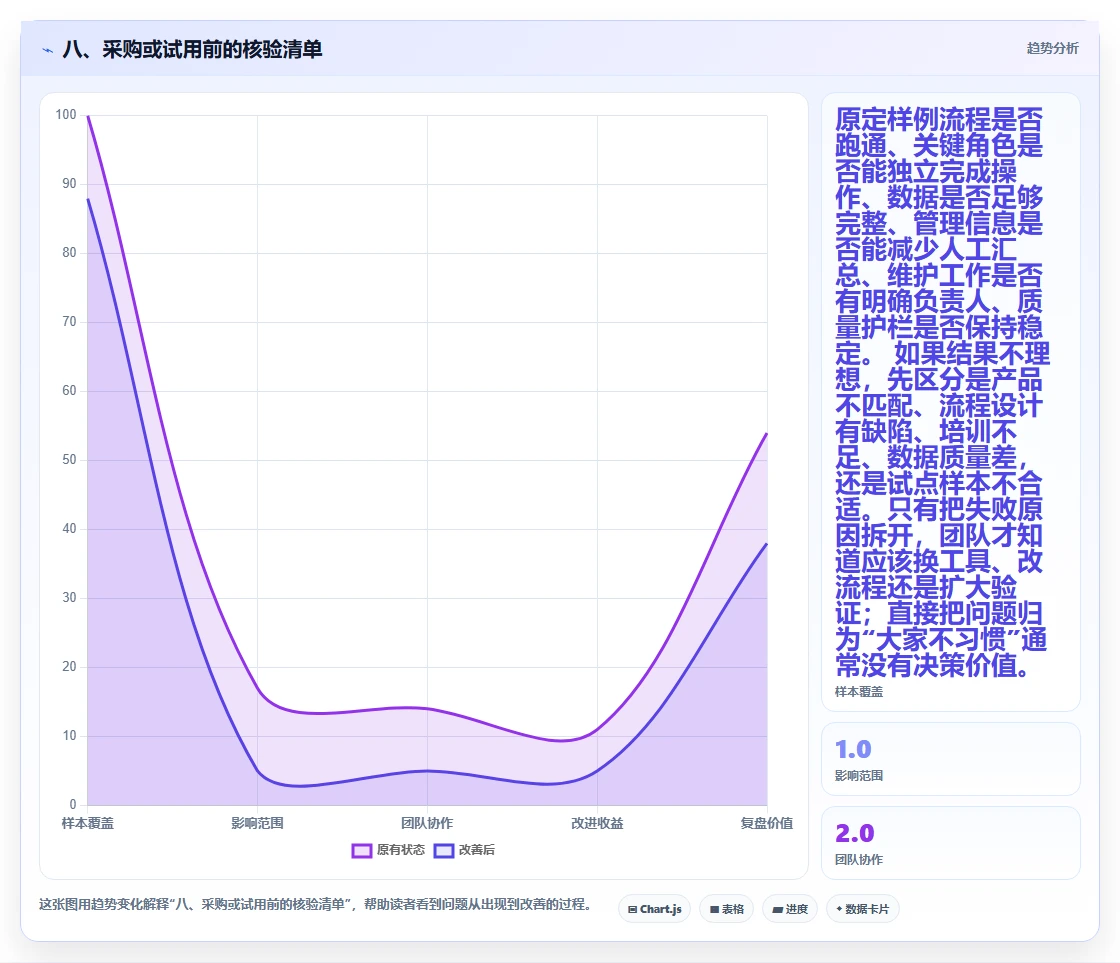The width and height of the screenshot is (1120, 963).
Task: Click the 团队协作 x-axis label
Action: pos(427,823)
